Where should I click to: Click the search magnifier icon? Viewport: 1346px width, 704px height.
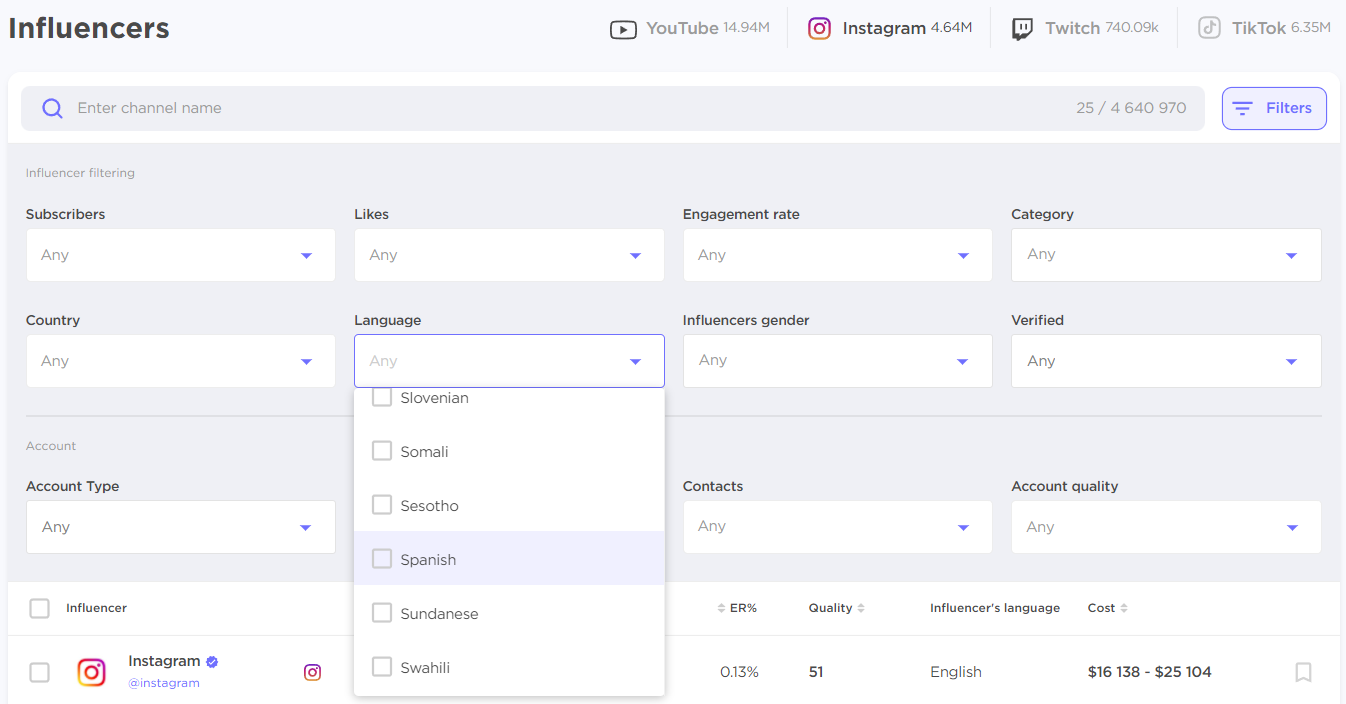[x=52, y=108]
